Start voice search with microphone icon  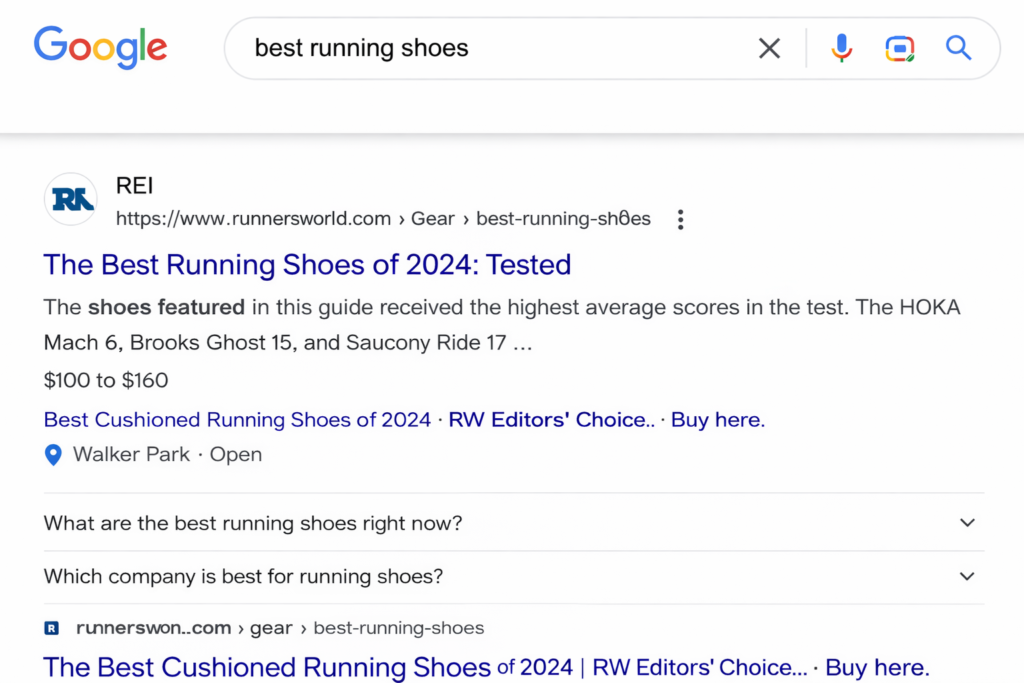click(x=841, y=48)
